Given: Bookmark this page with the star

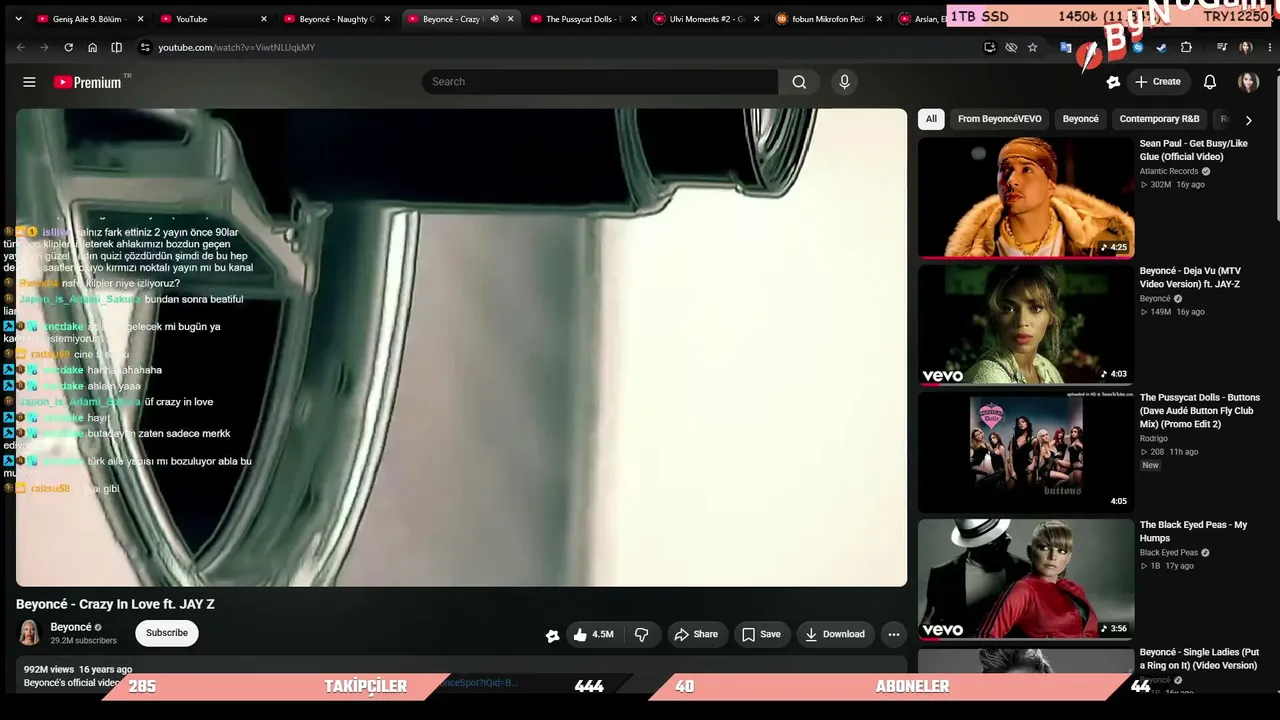Looking at the screenshot, I should tap(1032, 47).
